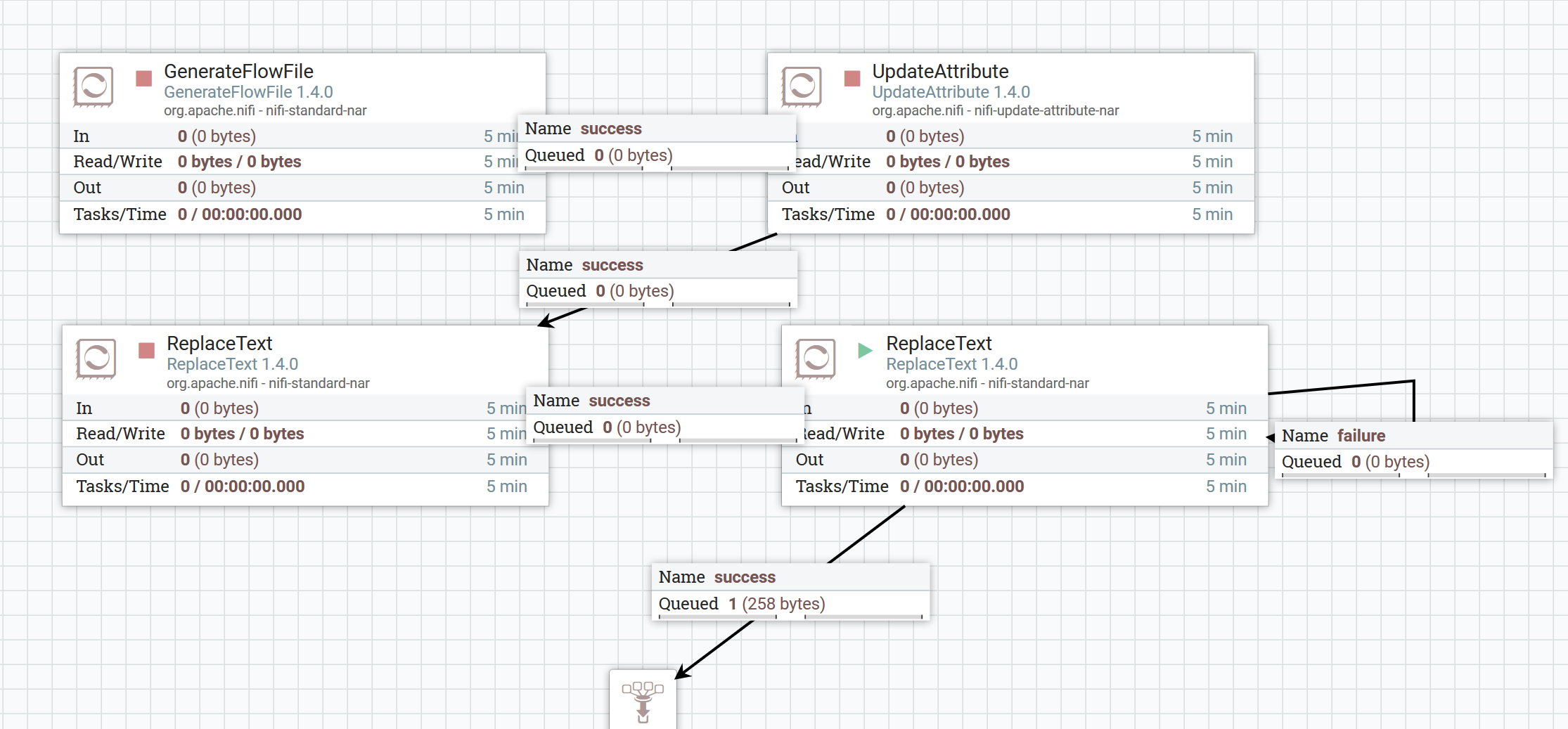Click the GenerateFlowFile processor title
1568x729 pixels.
pos(239,71)
